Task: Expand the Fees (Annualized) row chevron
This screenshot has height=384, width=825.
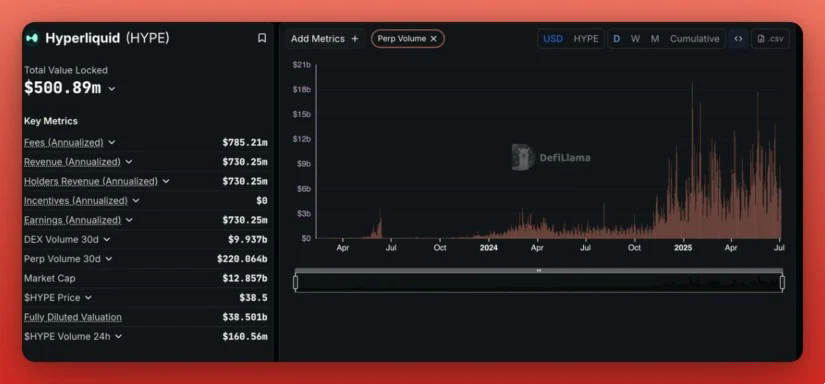Action: coord(112,143)
